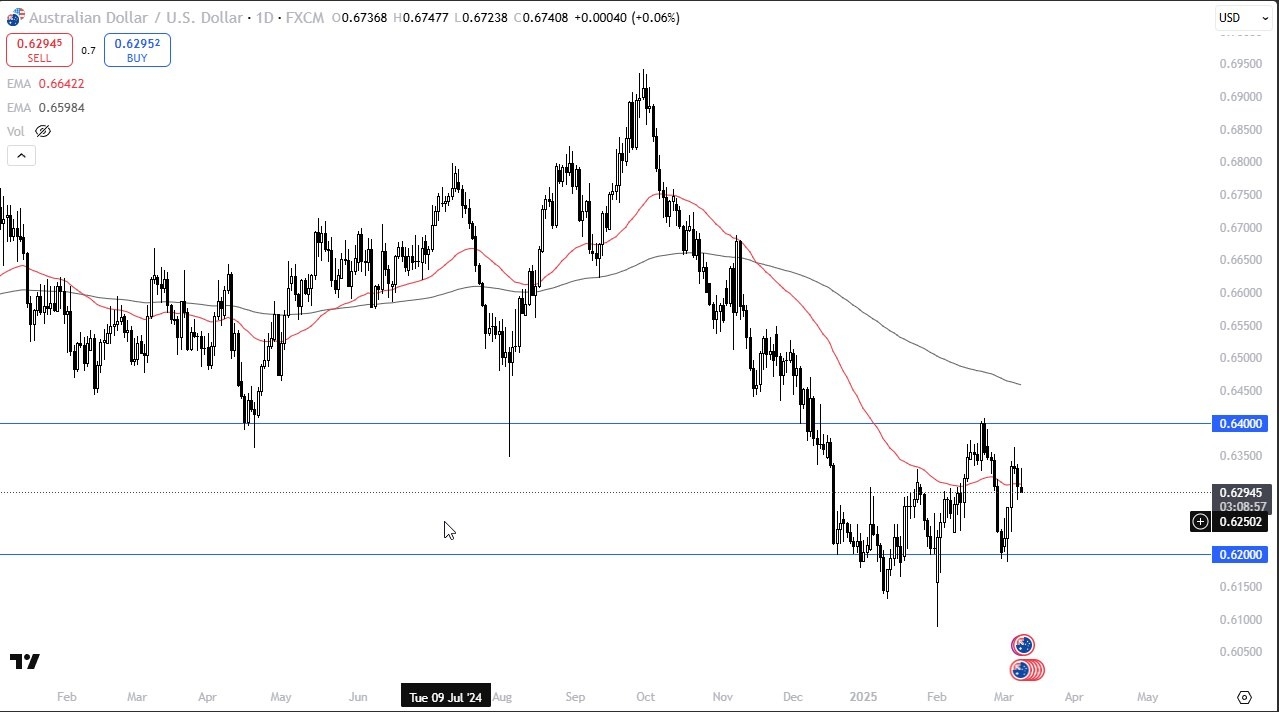Open the single Australian flag event marker
This screenshot has width=1279, height=712.
[1022, 645]
